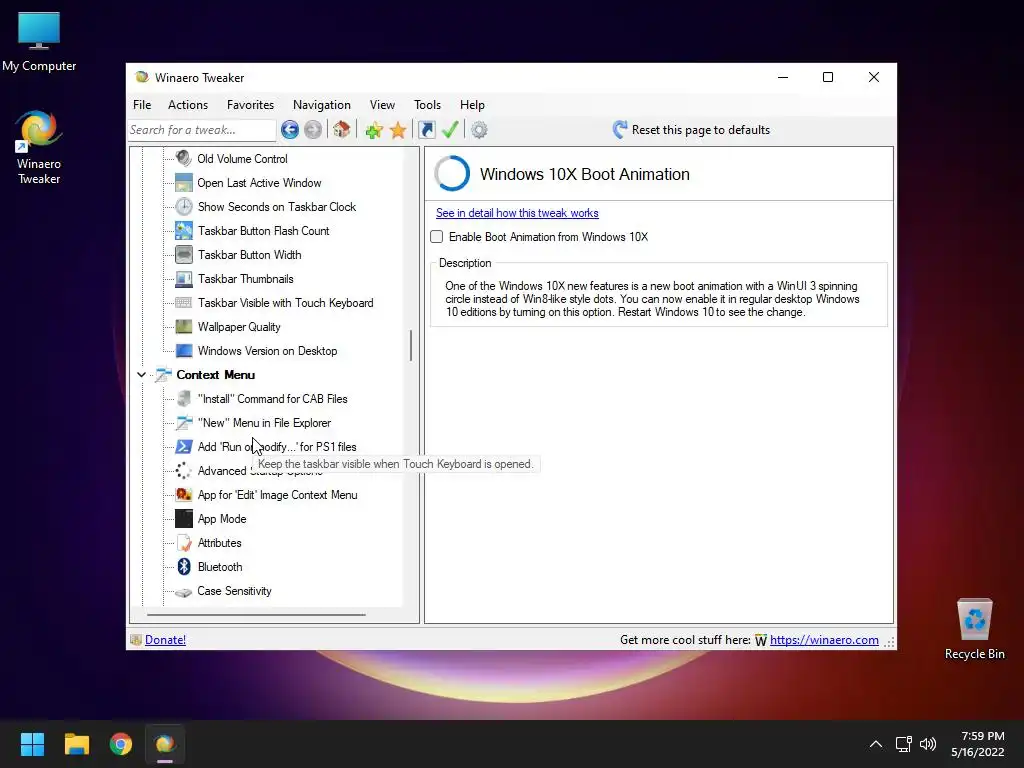Click the export tweaks shortcut-arrow icon

point(426,130)
